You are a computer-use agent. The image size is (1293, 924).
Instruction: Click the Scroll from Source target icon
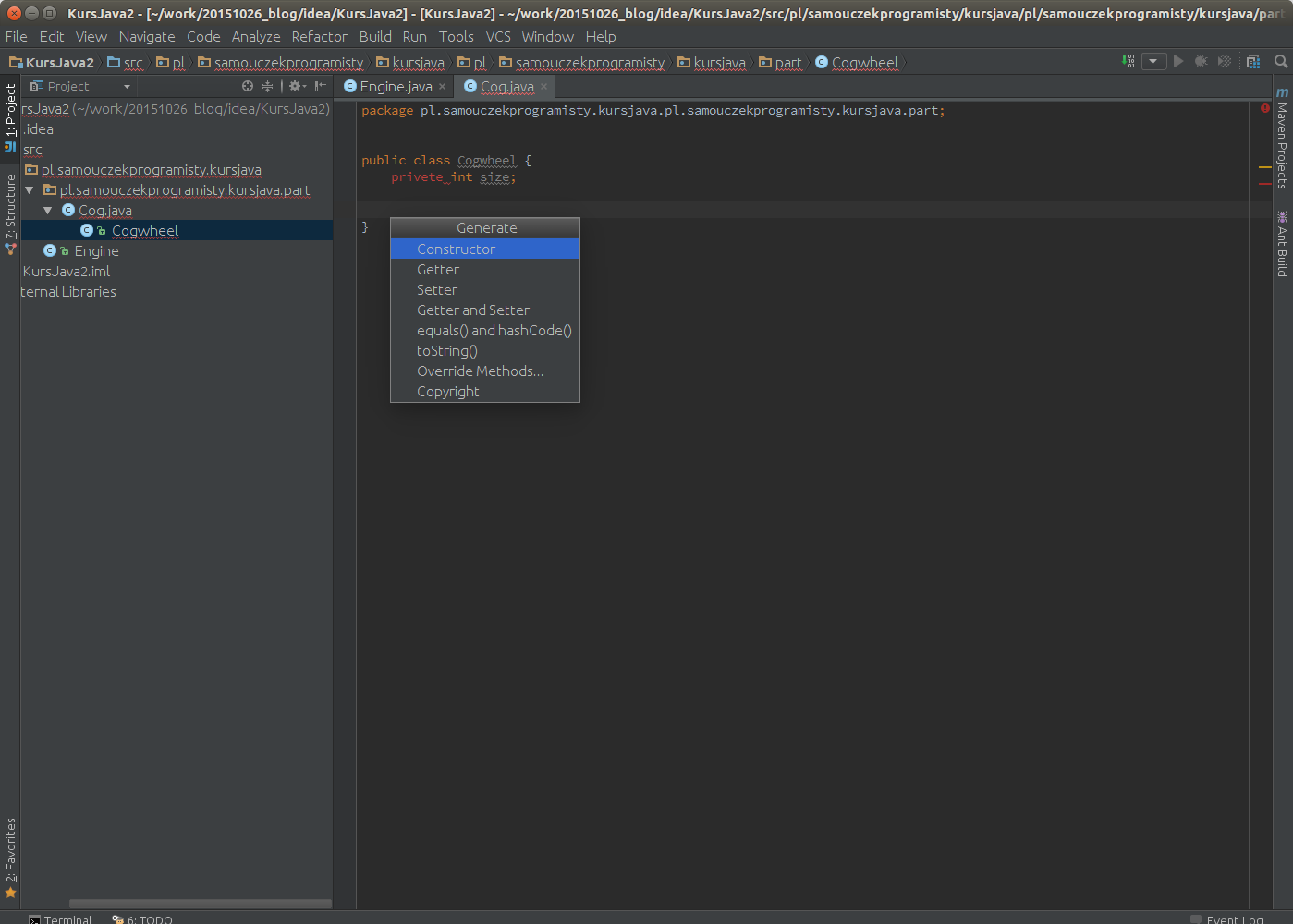[x=248, y=86]
